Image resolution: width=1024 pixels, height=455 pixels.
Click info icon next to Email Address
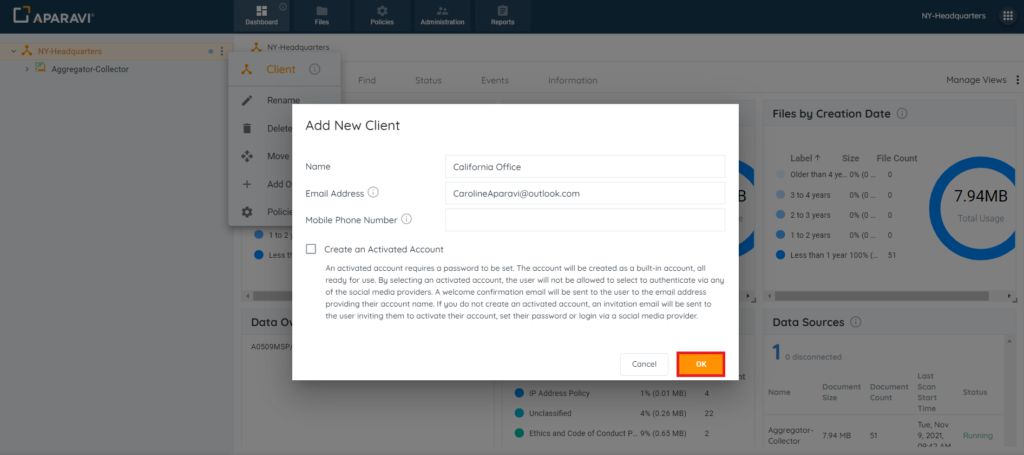coord(373,192)
